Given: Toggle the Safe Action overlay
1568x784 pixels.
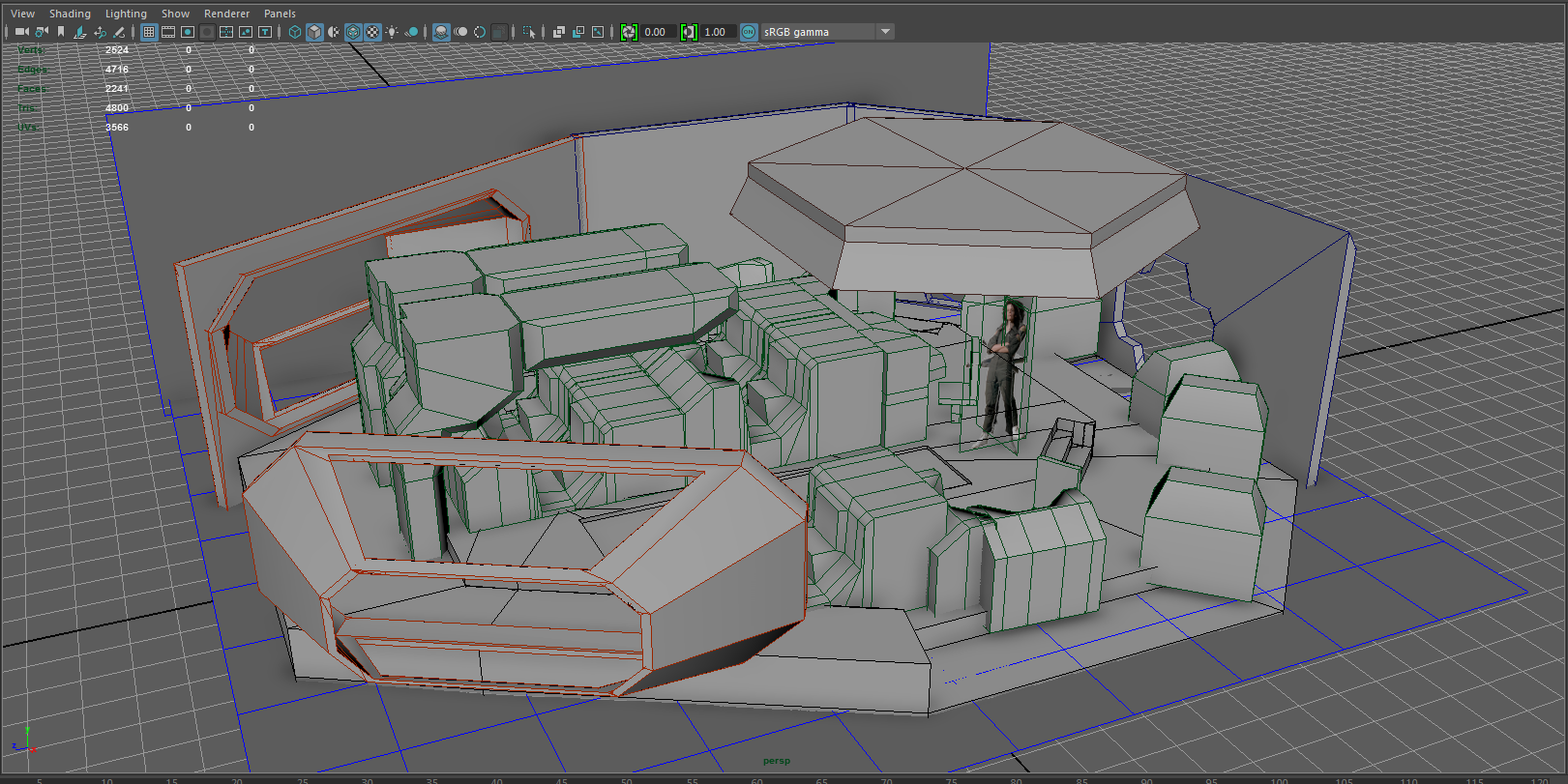Looking at the screenshot, I should [246, 32].
